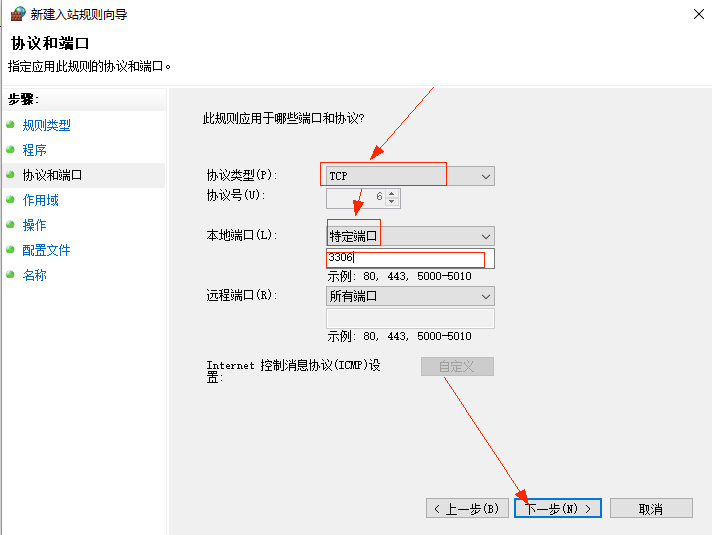This screenshot has height=535, width=712.
Task: Increase the 协议号 value with up arrow
Action: [392, 193]
